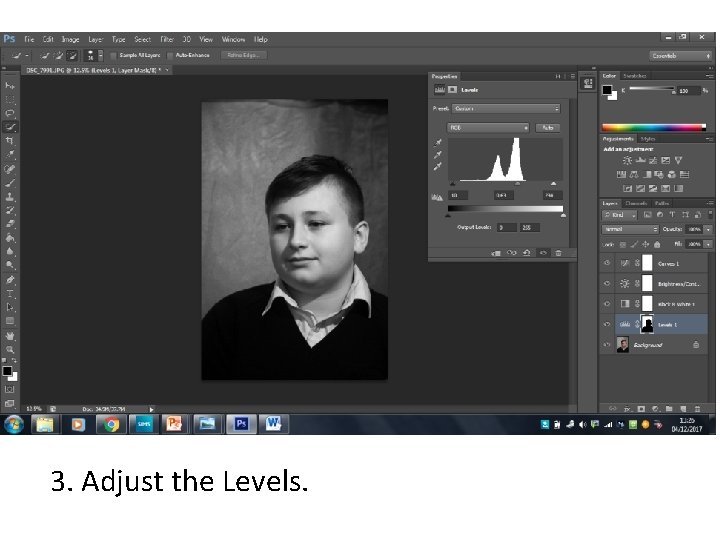The image size is (720, 540).
Task: Open the Essentials workspace dropdown
Action: (x=681, y=56)
